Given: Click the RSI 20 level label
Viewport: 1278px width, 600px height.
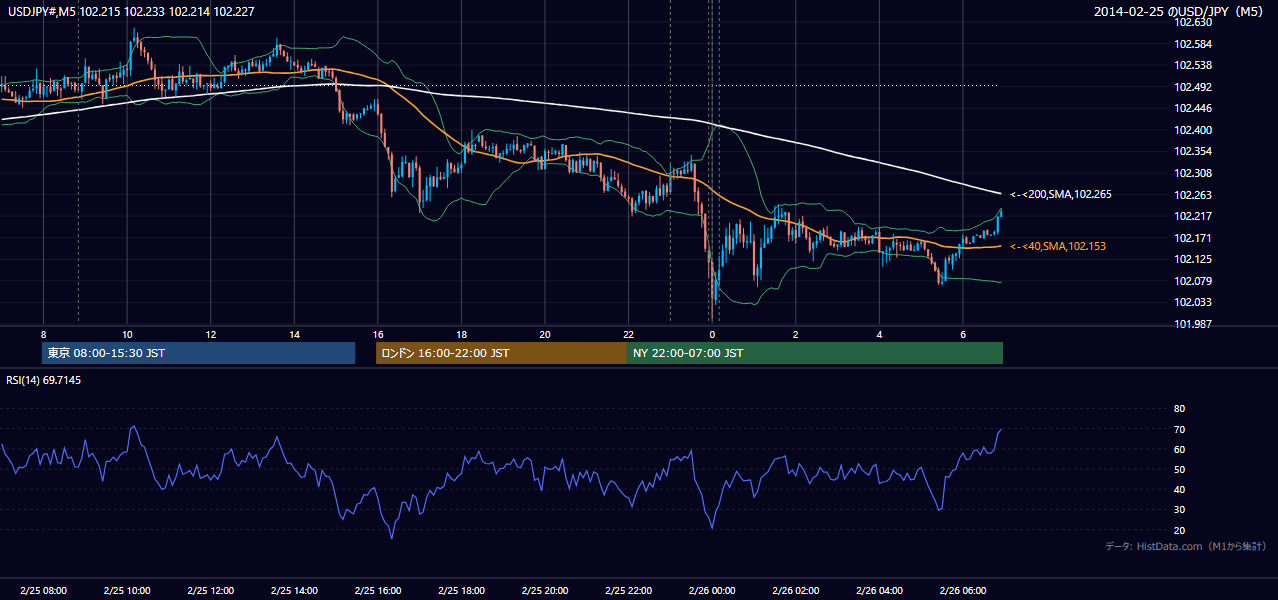Looking at the screenshot, I should (x=1179, y=530).
